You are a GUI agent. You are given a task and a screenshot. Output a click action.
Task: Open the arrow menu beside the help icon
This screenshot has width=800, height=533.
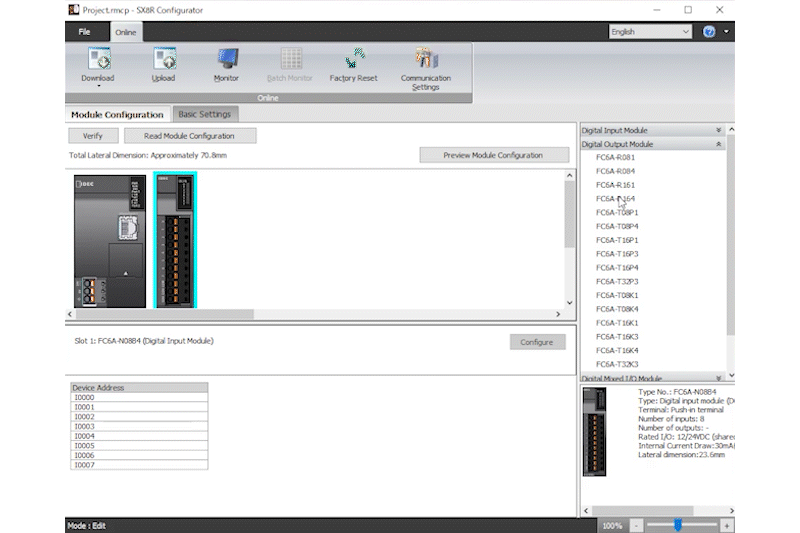726,32
